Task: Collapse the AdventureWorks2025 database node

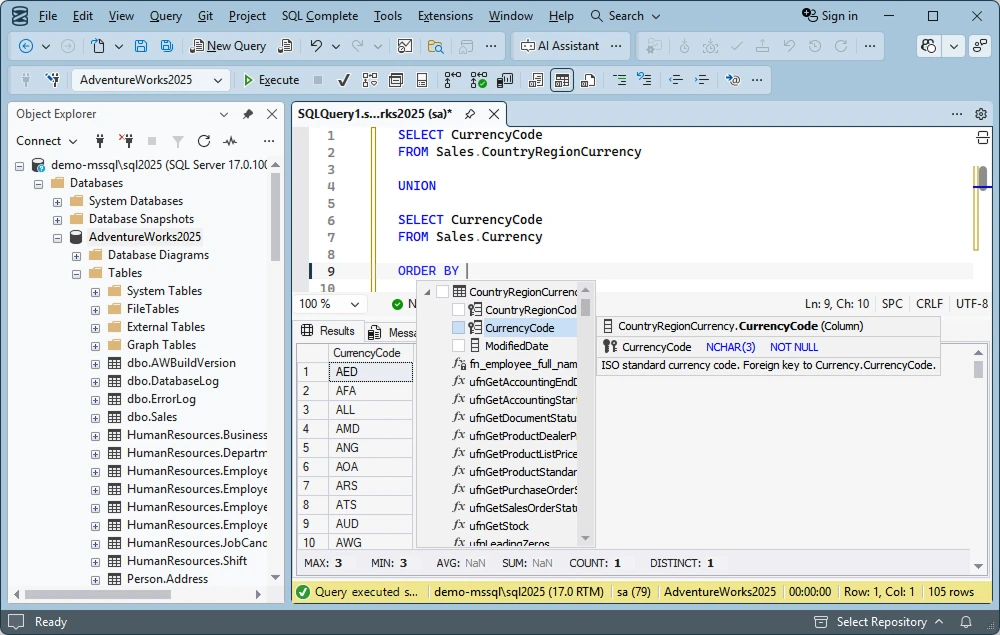Action: coord(57,237)
